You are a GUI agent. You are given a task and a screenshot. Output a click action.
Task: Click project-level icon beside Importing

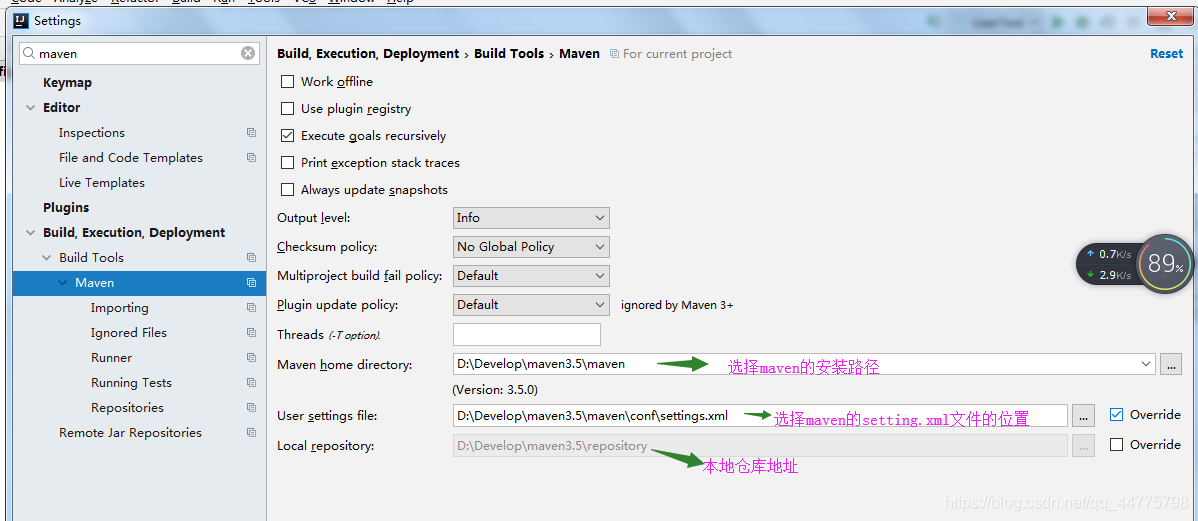tap(251, 308)
